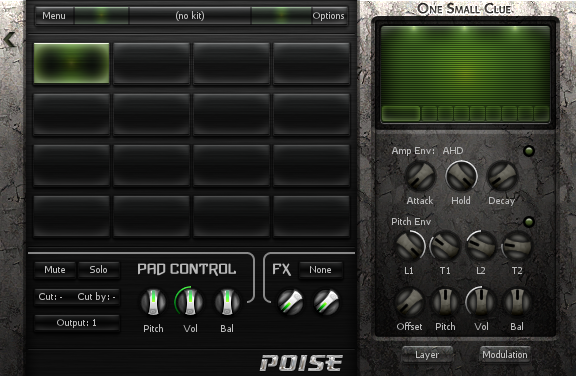Click the POISE logo
The height and width of the screenshot is (376, 576).
tap(301, 363)
